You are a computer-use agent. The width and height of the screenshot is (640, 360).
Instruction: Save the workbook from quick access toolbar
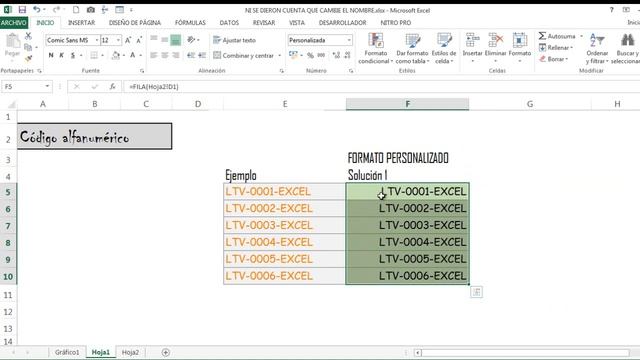[x=22, y=10]
